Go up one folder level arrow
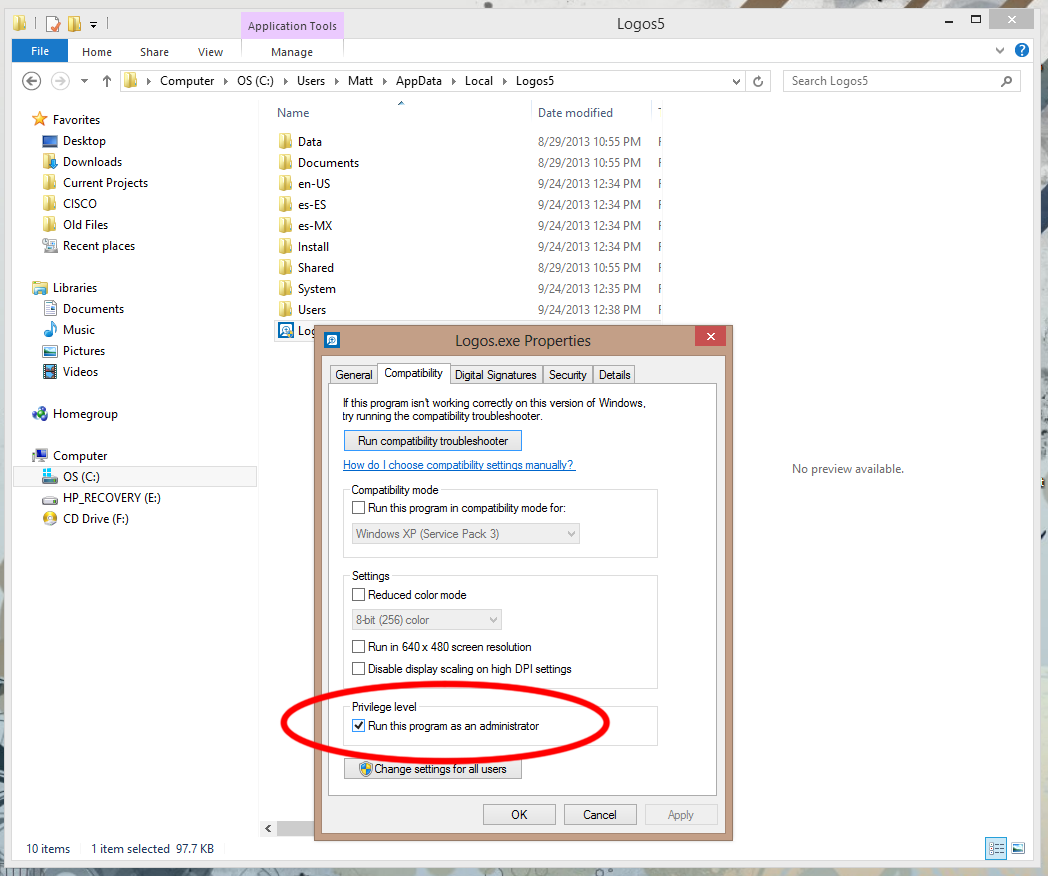This screenshot has width=1048, height=876. coord(107,81)
